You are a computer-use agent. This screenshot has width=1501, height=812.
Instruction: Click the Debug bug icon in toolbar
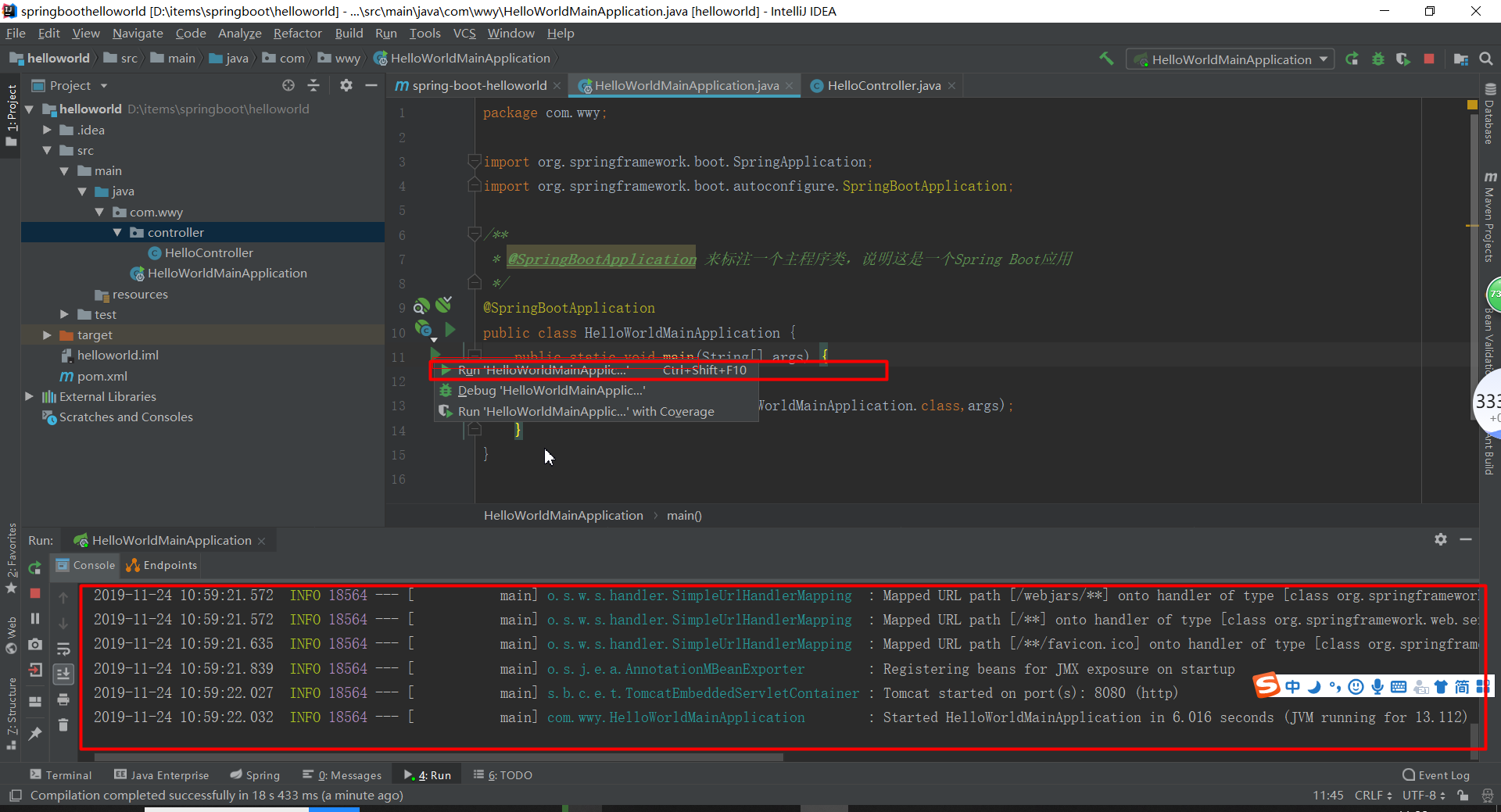click(x=1377, y=59)
